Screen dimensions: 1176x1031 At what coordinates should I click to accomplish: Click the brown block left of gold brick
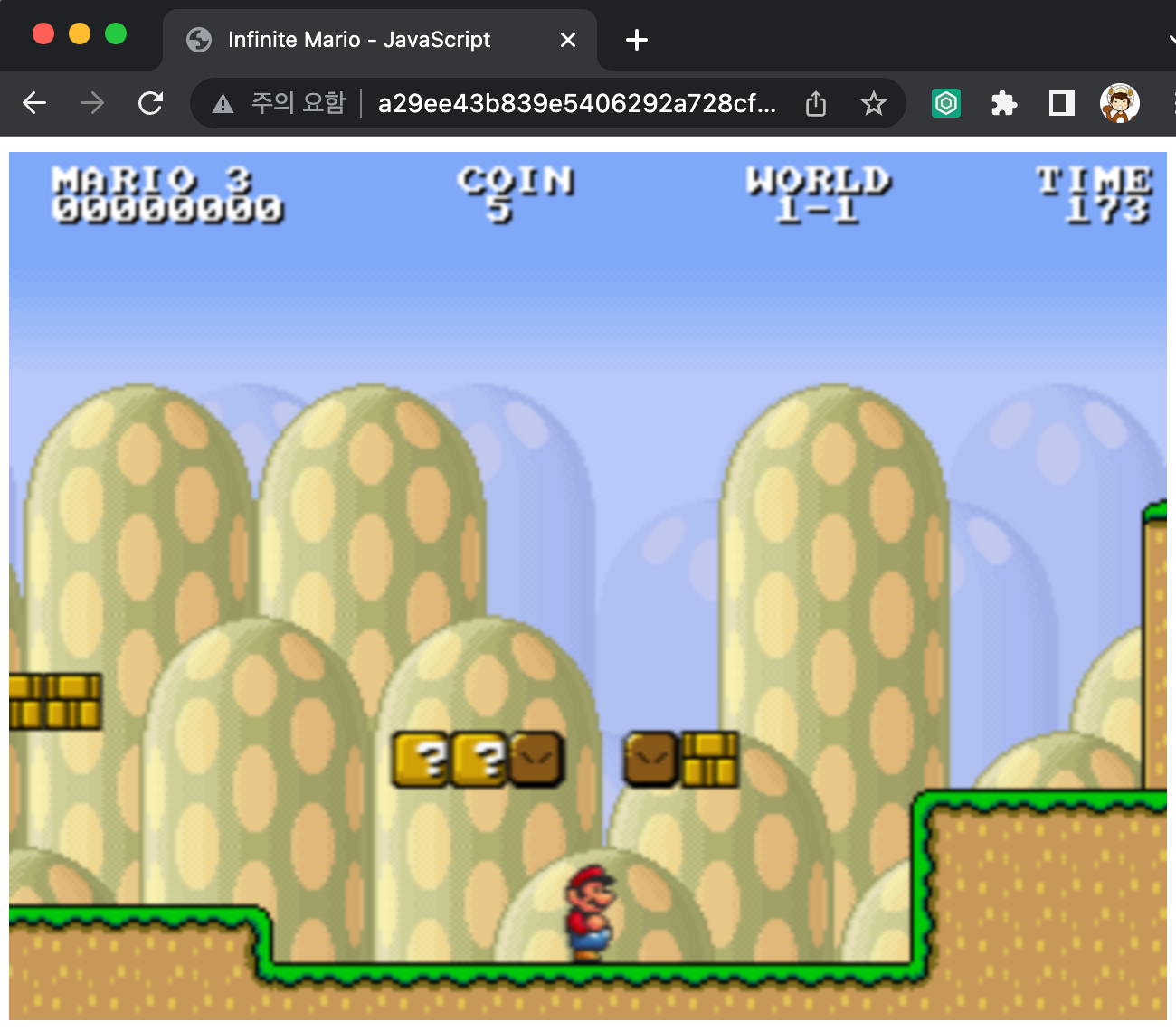(651, 760)
